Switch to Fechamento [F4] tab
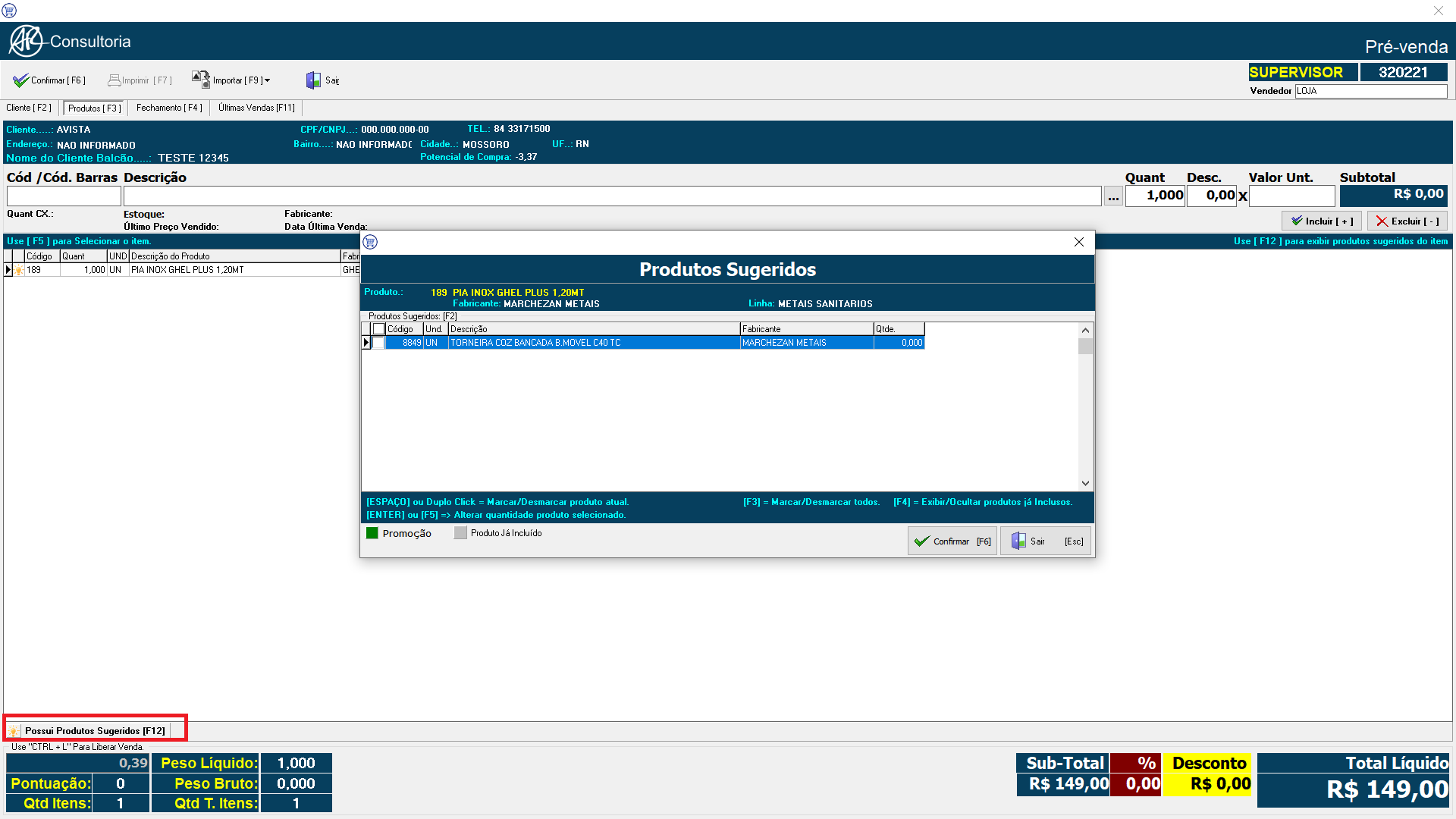The image size is (1456, 819). [x=169, y=108]
